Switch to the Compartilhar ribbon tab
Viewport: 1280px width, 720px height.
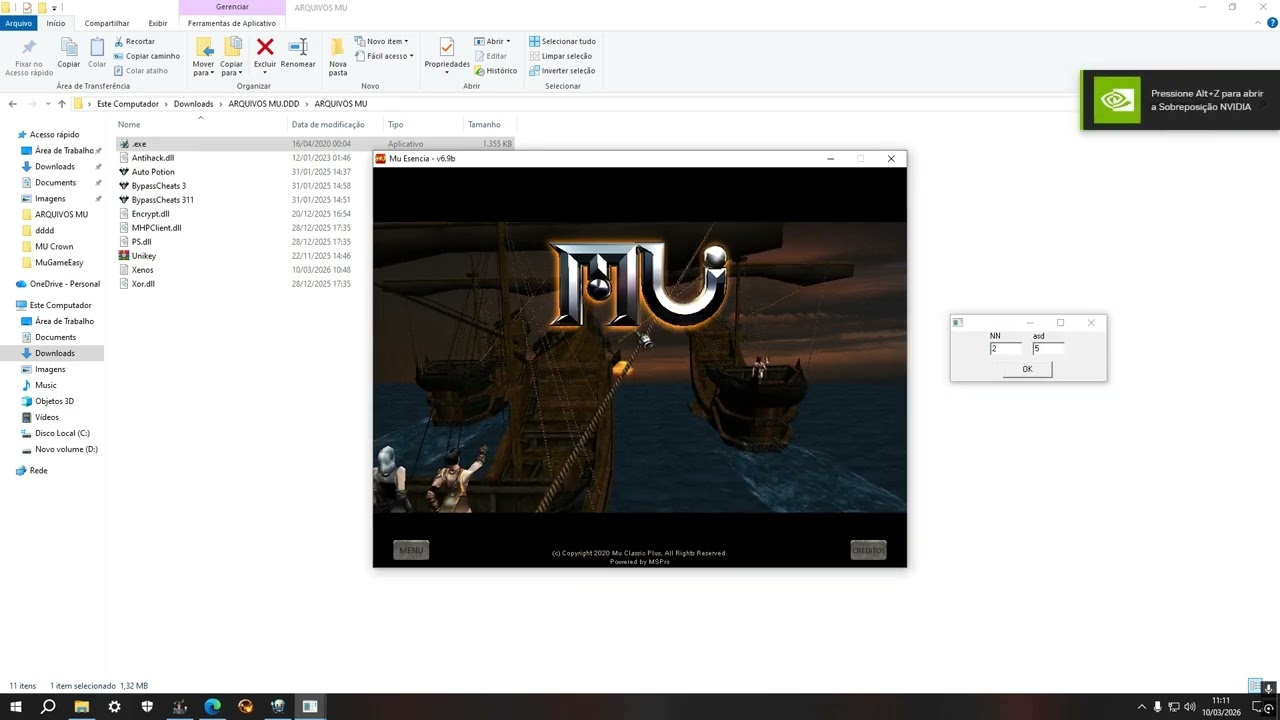107,23
